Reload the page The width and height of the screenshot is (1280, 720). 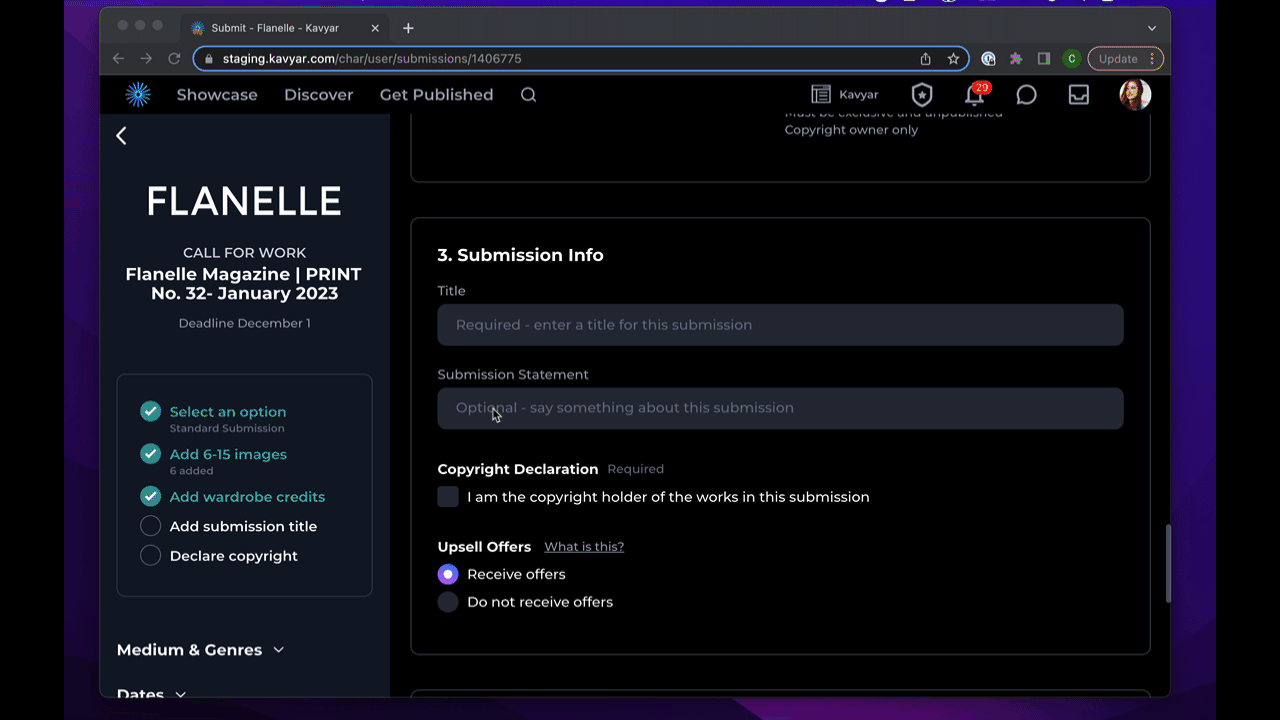(174, 59)
